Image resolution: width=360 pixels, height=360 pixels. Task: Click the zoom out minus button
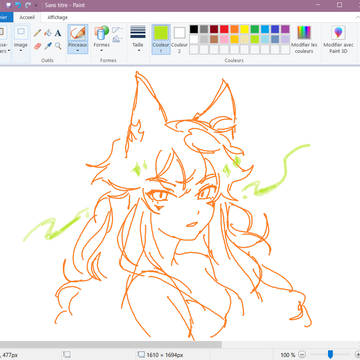click(302, 354)
